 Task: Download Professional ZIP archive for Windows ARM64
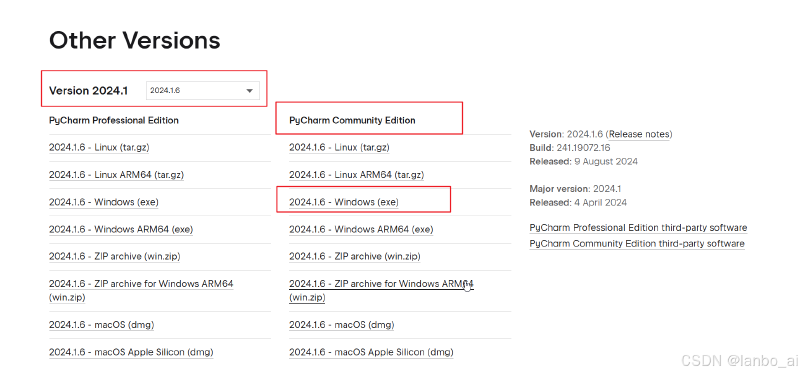pos(141,290)
